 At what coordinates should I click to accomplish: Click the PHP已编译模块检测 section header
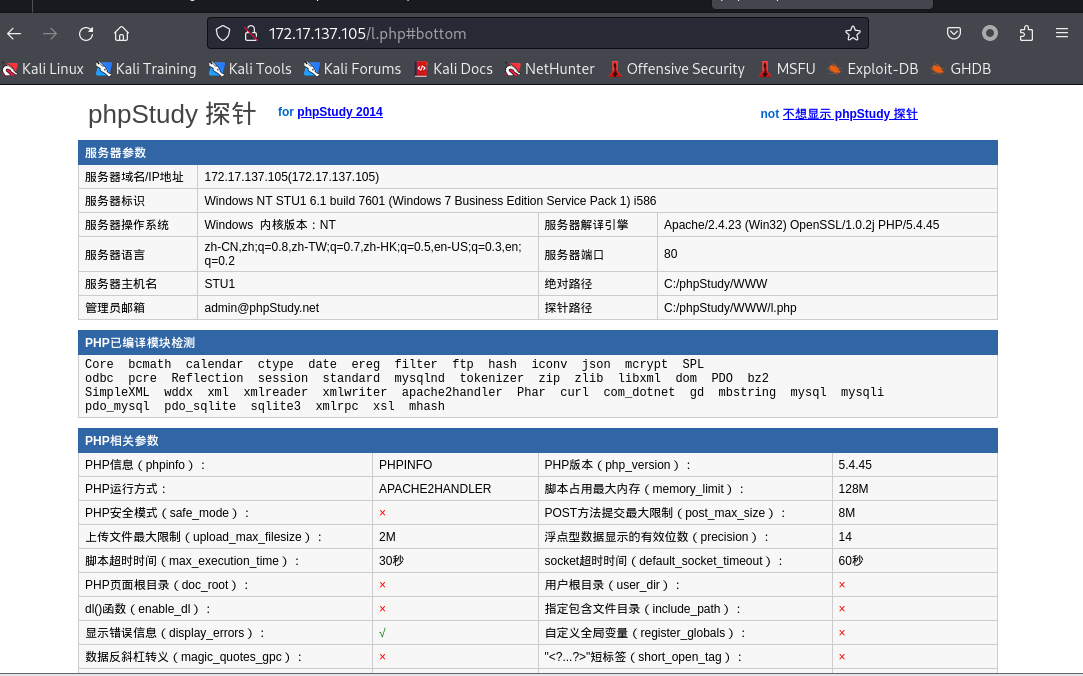pyautogui.click(x=537, y=342)
